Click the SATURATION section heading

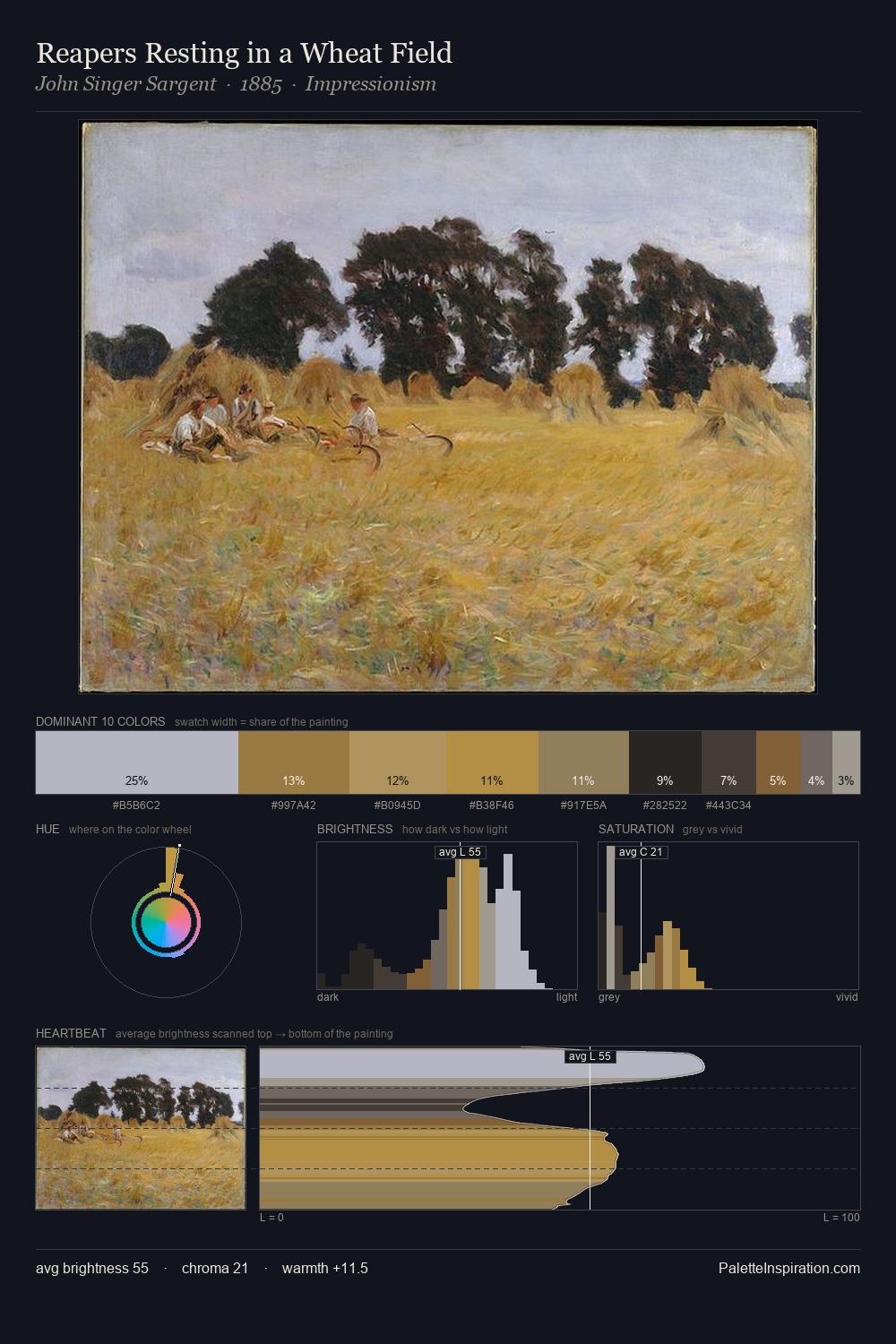(x=636, y=829)
